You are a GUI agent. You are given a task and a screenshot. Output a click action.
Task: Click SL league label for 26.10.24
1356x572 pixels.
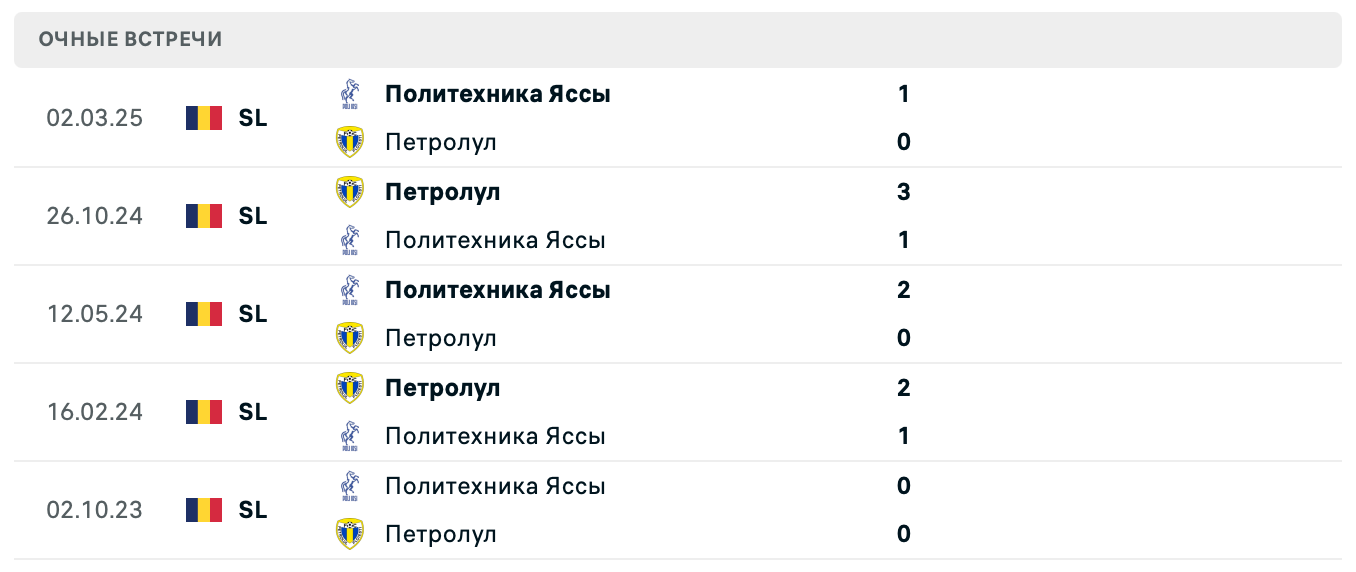pyautogui.click(x=253, y=216)
